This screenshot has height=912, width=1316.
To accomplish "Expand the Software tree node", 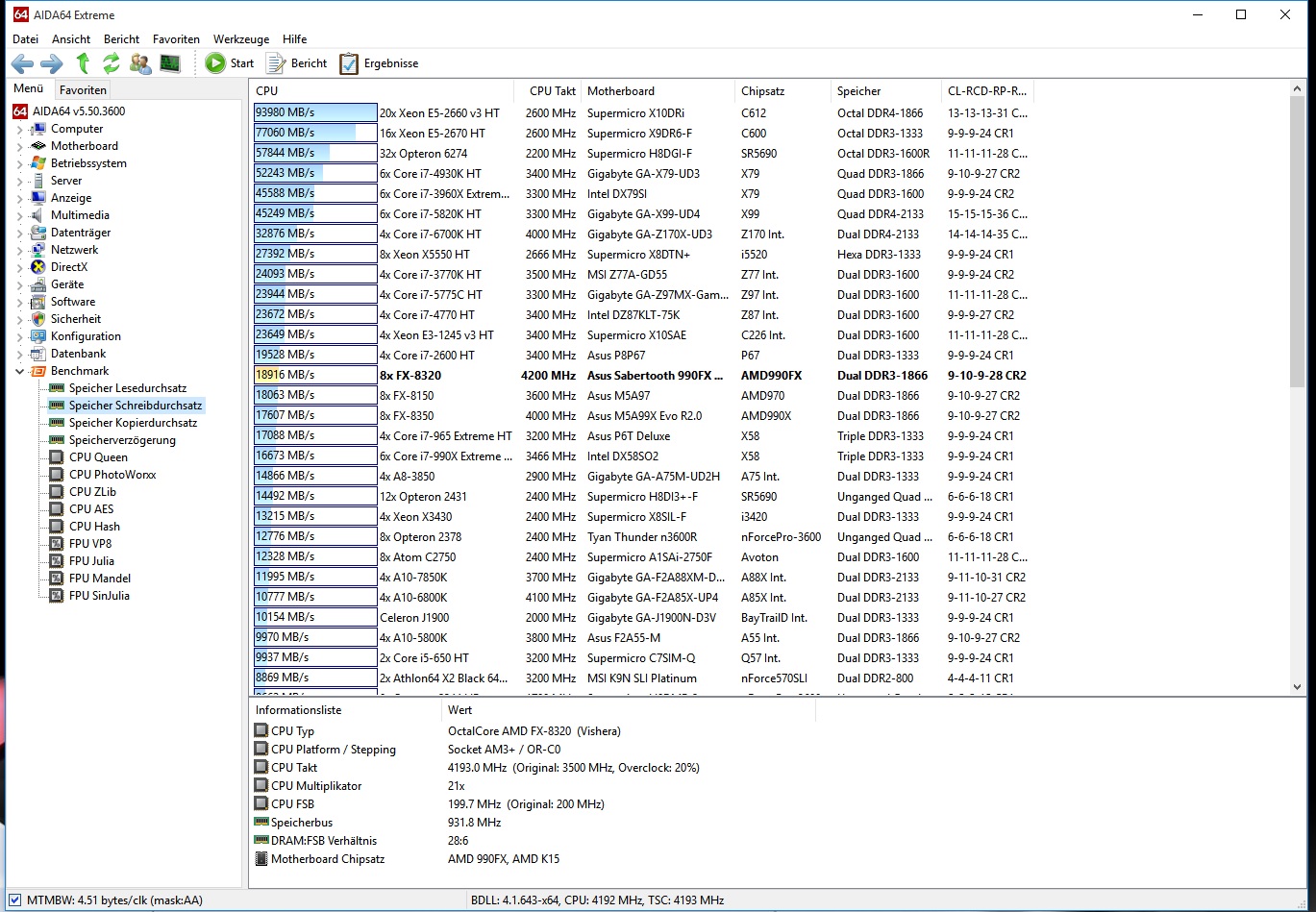I will tap(20, 302).
